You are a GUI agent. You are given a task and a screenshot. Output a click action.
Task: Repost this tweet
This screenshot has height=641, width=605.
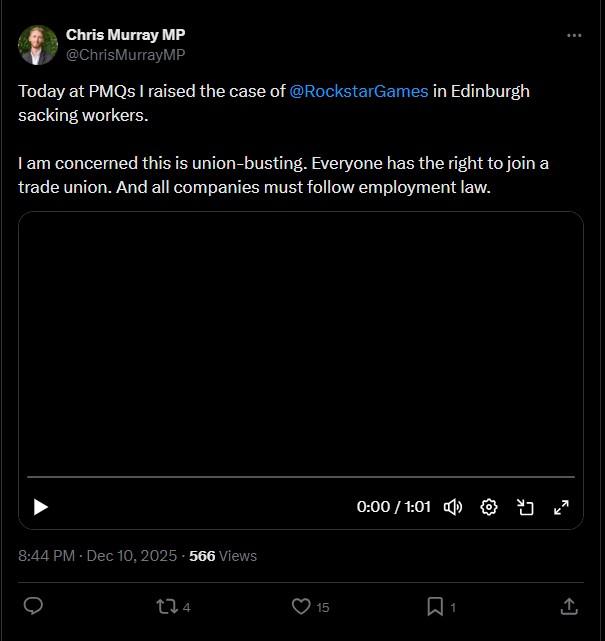coord(166,606)
